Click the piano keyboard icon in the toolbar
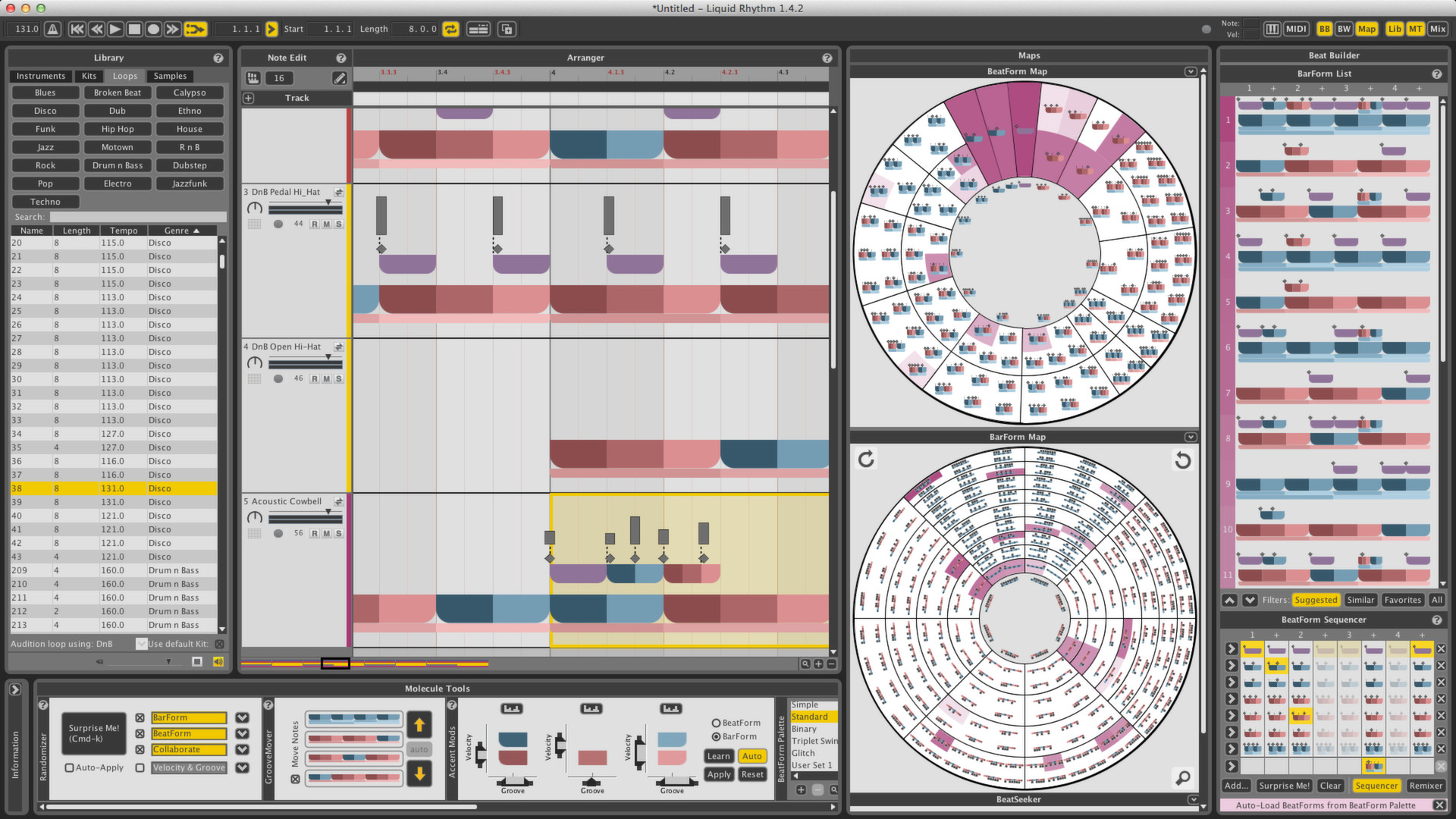The image size is (1456, 819). pyautogui.click(x=1272, y=28)
